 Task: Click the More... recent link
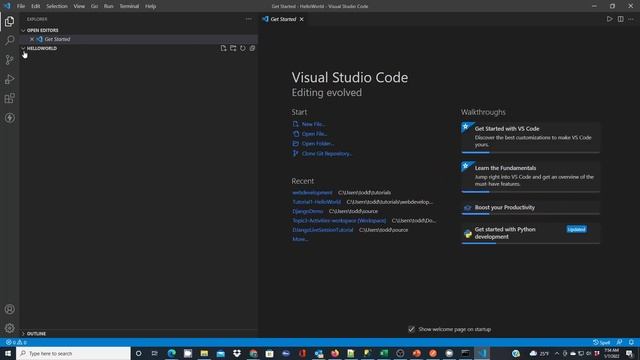(x=300, y=239)
